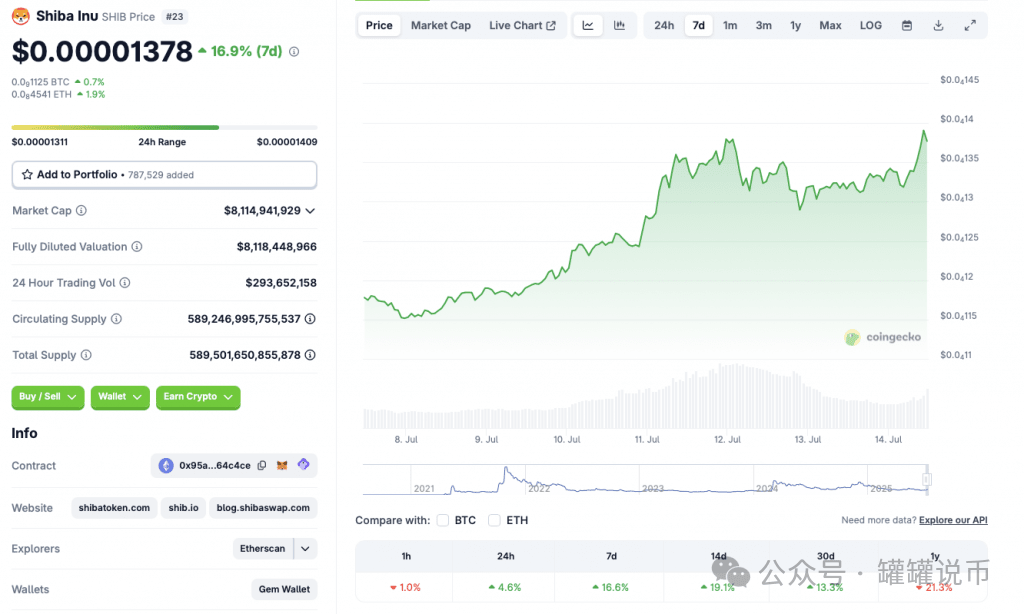Open Etherscan explorer link
The height and width of the screenshot is (614, 1024).
pos(263,549)
